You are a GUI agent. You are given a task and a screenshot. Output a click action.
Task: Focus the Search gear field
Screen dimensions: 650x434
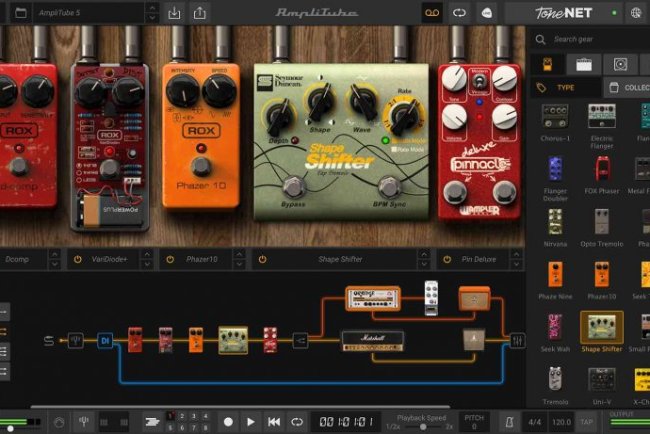click(591, 39)
